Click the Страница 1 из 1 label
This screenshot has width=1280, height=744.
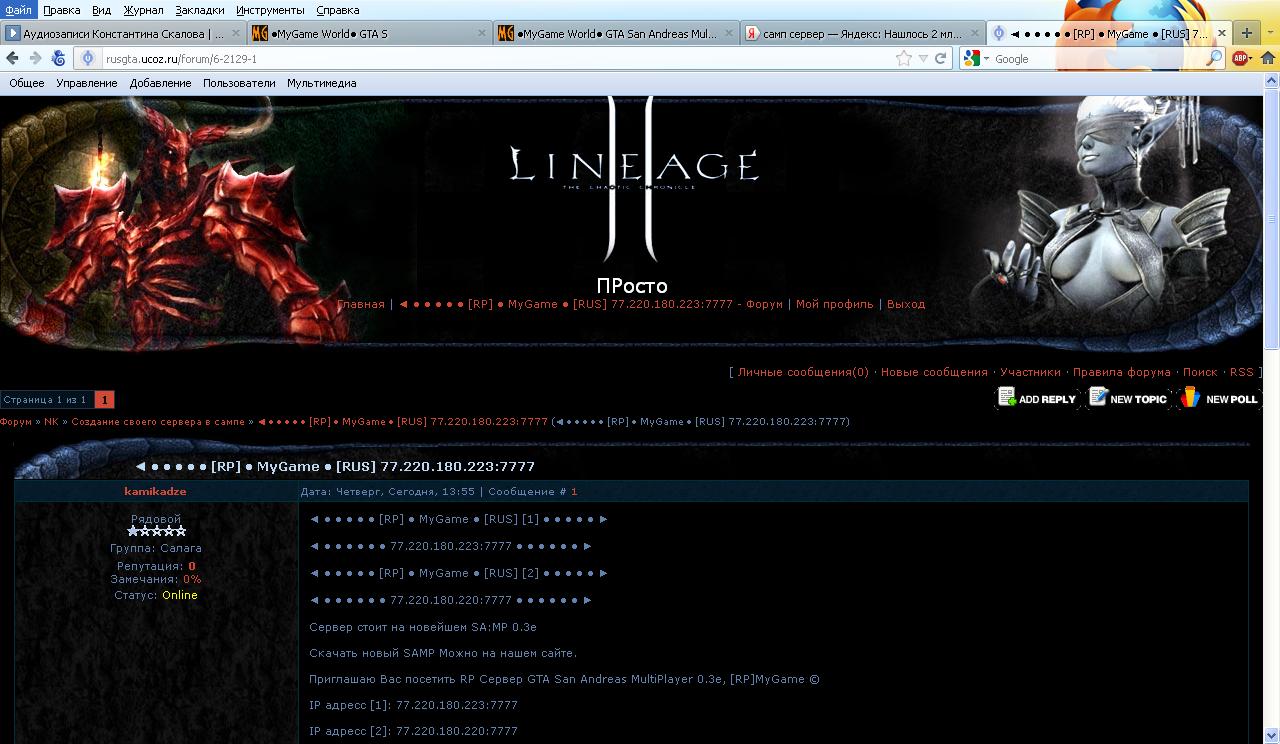click(x=45, y=400)
